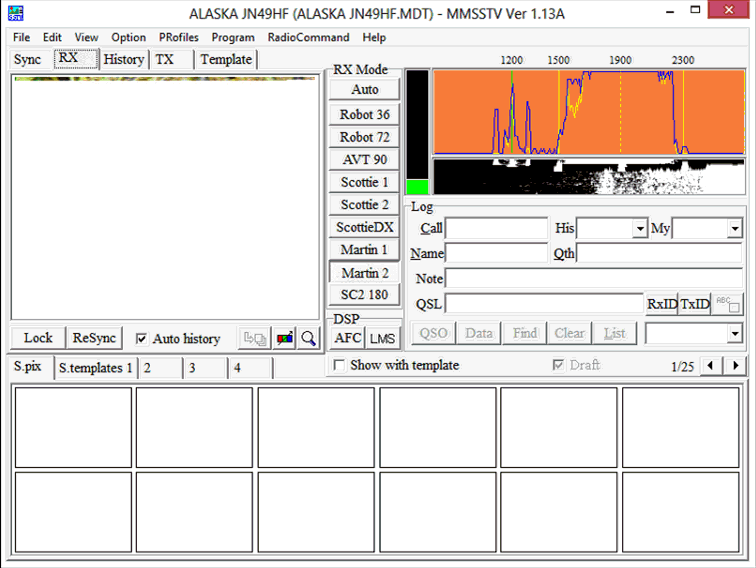
Task: Click the MMSSTV application icon in title bar
Action: click(x=15, y=13)
